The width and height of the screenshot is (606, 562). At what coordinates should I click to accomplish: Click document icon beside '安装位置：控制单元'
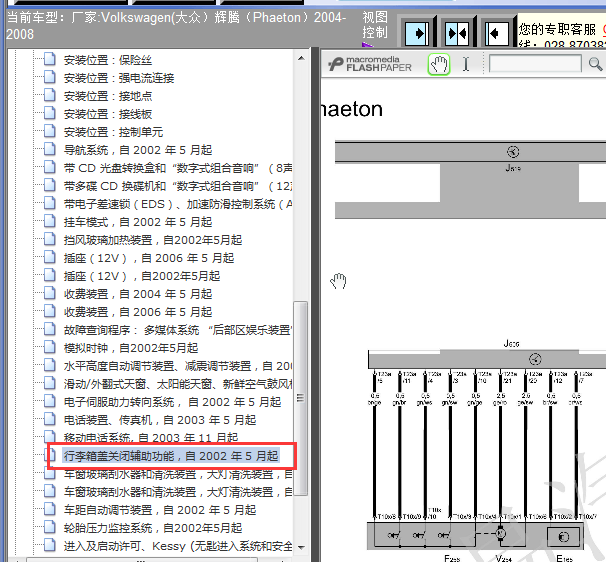pos(49,131)
